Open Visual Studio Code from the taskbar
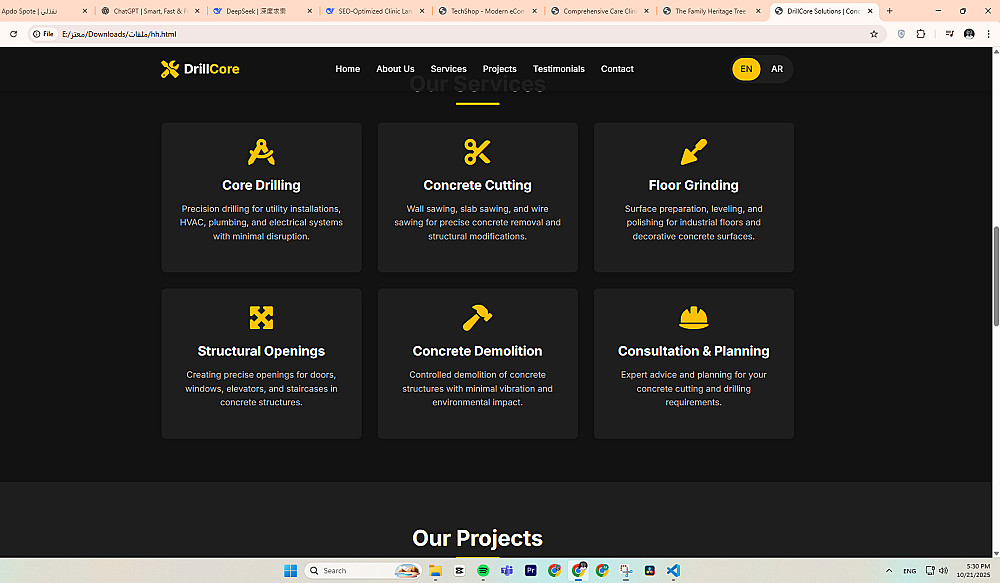1000x583 pixels. click(673, 570)
